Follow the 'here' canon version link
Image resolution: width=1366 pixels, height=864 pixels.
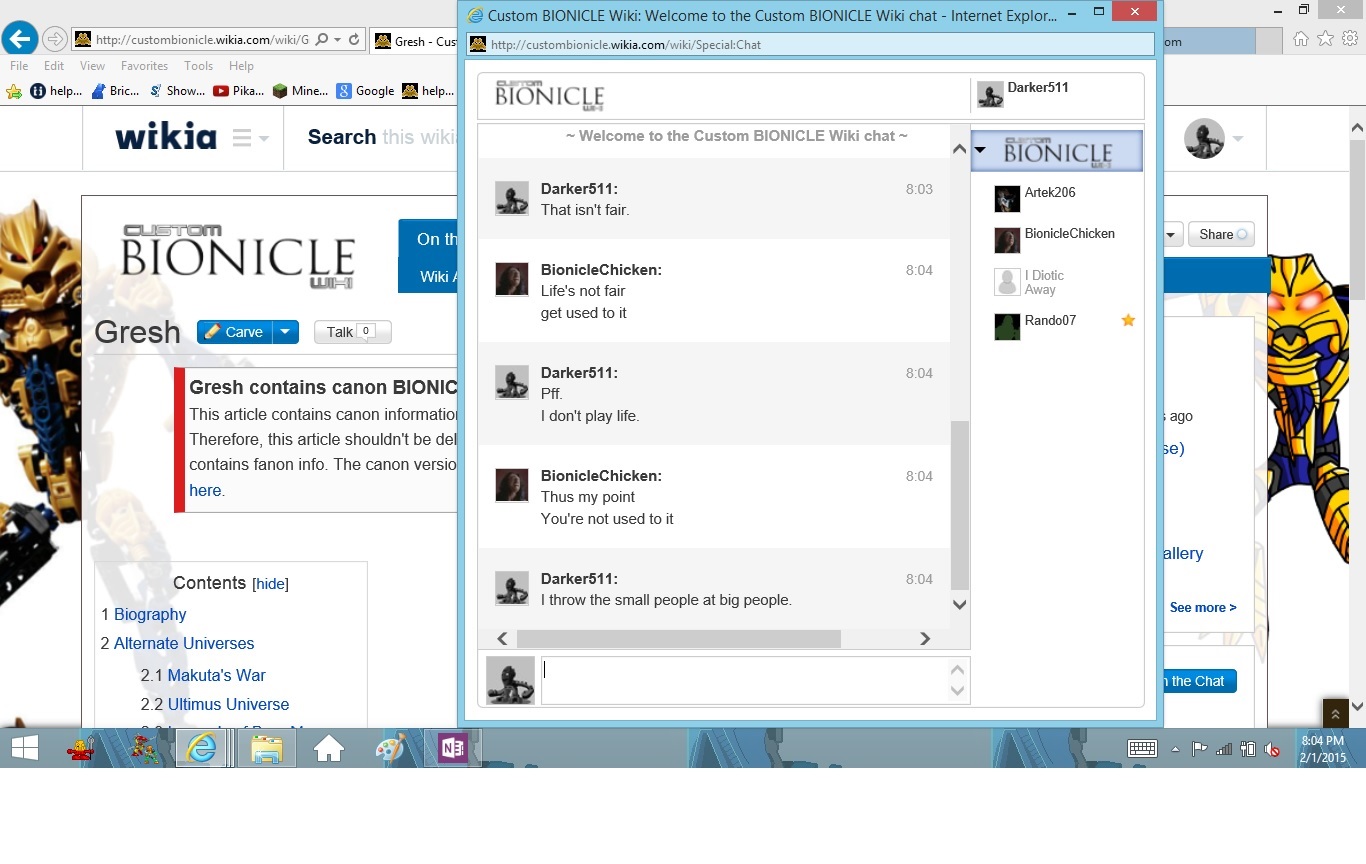click(x=205, y=490)
